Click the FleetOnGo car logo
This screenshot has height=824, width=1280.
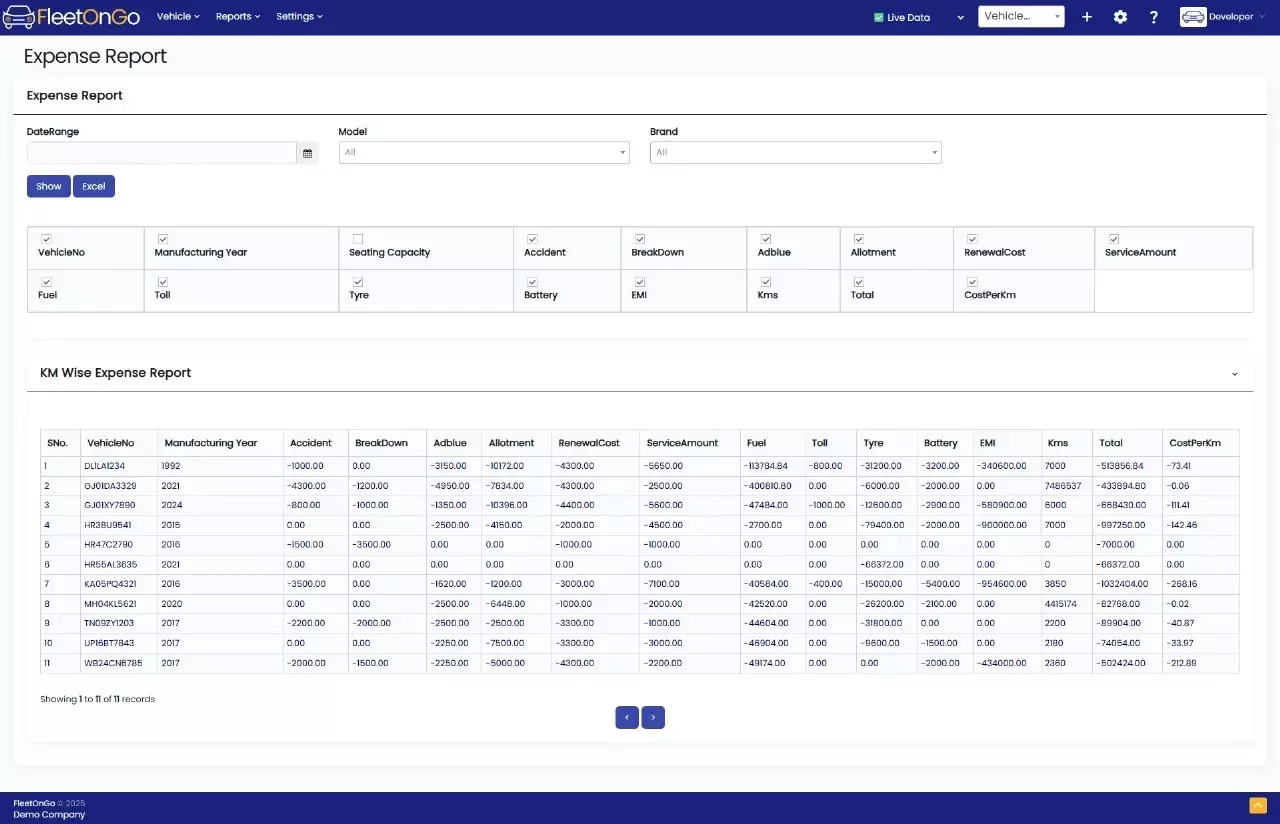(18, 17)
